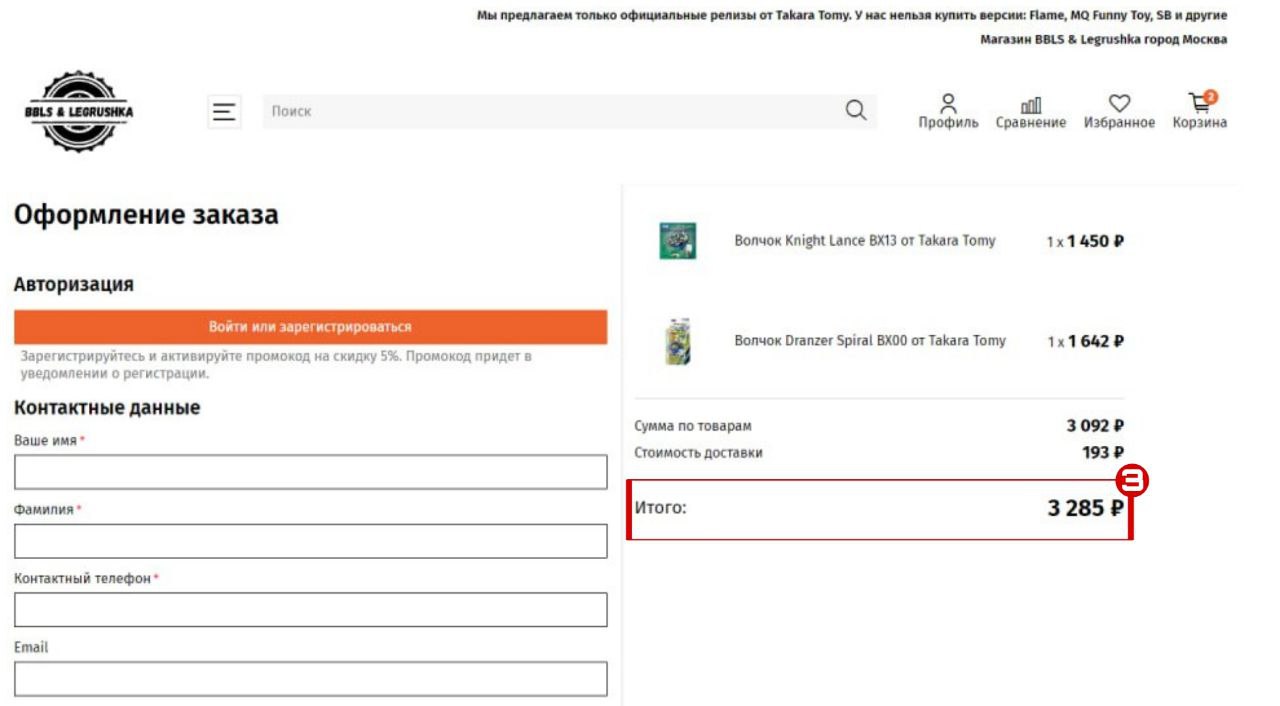
Task: Click the Ваше имя input field
Action: coord(310,472)
